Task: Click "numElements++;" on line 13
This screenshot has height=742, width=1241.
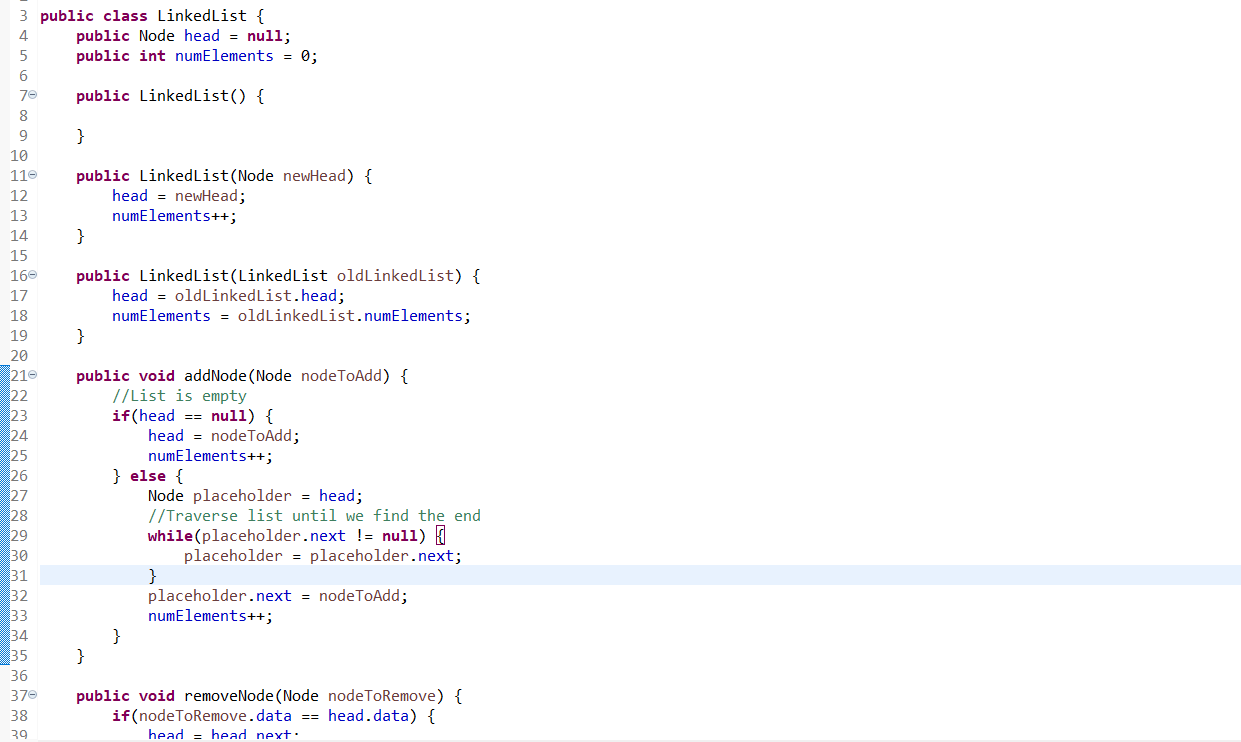Action: pos(175,216)
